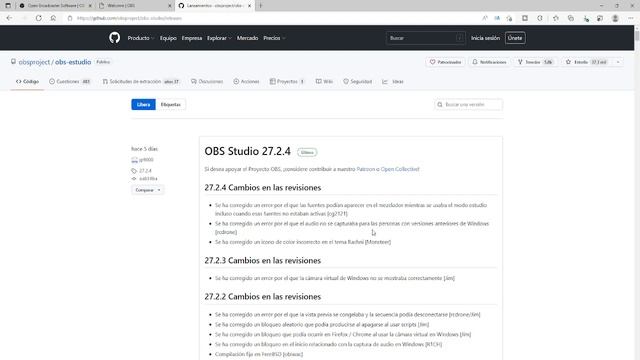Screen dimensions: 640x360
Task: Click the translate icon in address bar
Action: click(497, 18)
